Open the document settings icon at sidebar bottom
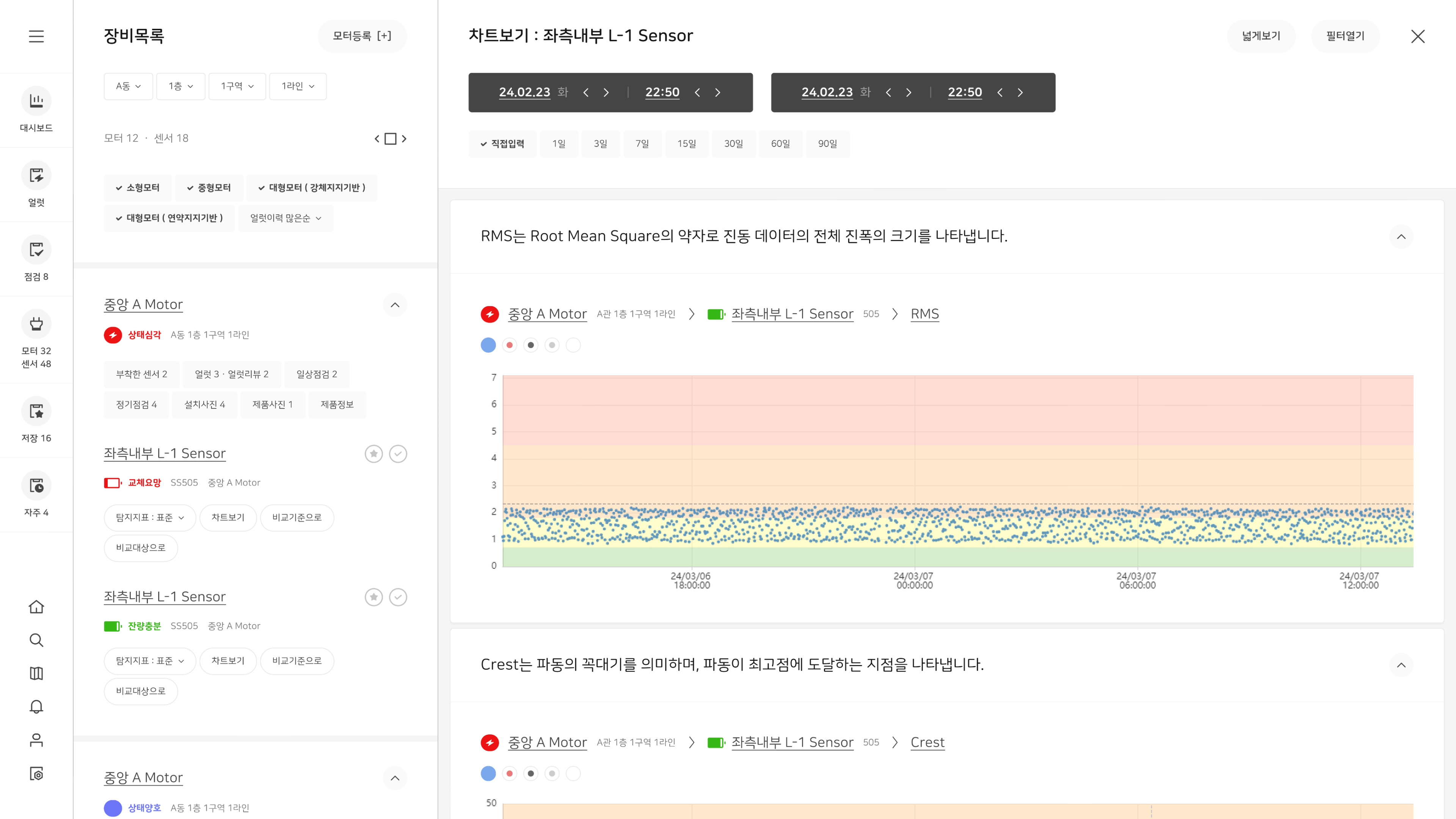This screenshot has height=819, width=1456. point(36,773)
